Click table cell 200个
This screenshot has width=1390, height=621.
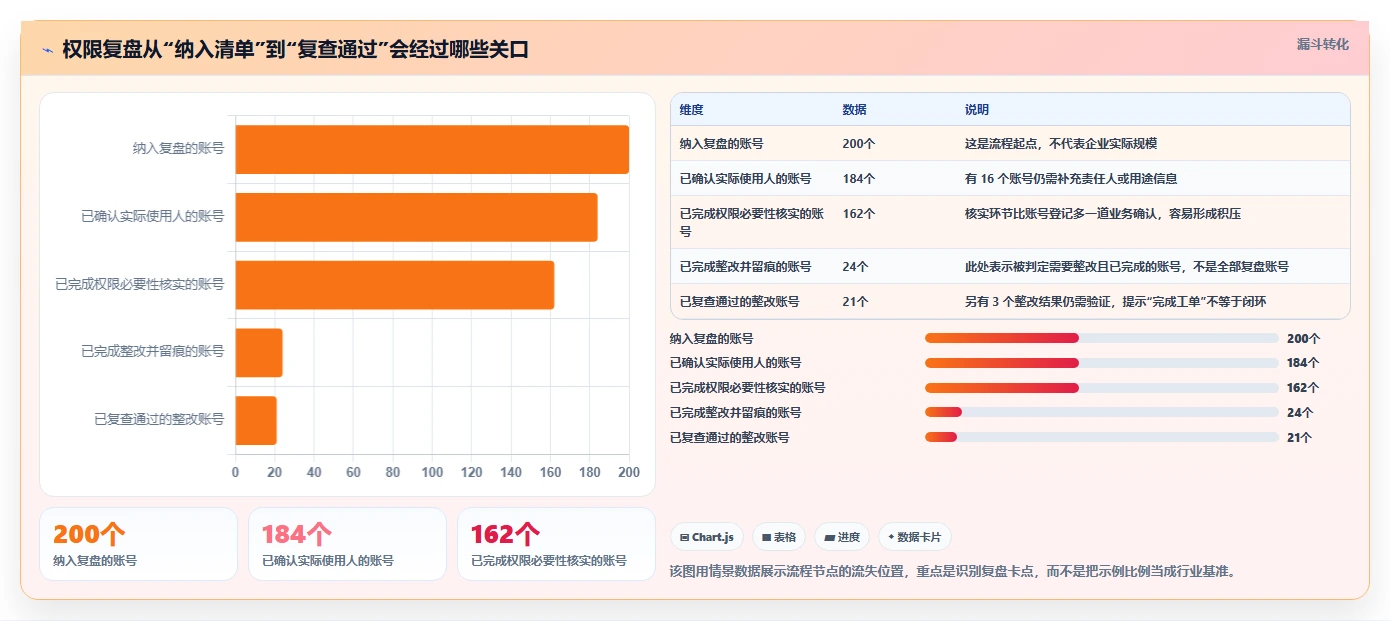(x=858, y=144)
